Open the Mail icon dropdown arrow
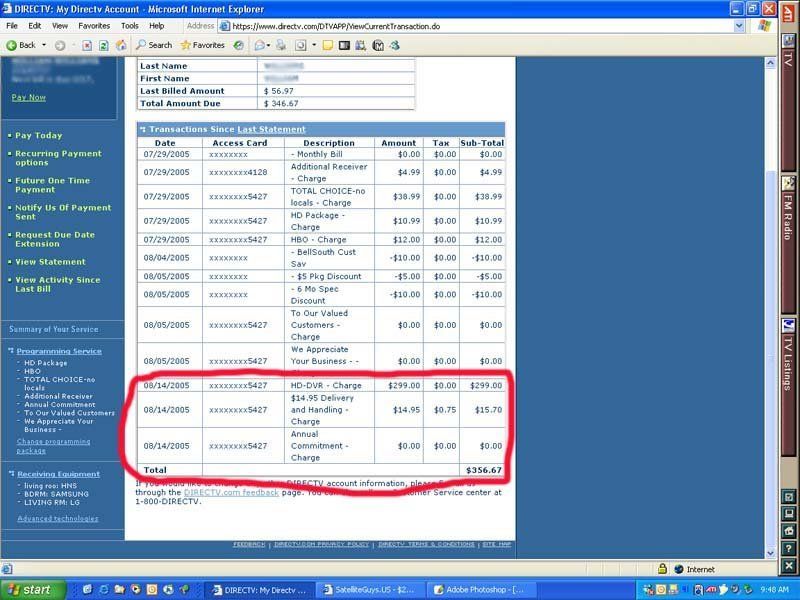Viewport: 800px width, 600px height. (x=268, y=45)
